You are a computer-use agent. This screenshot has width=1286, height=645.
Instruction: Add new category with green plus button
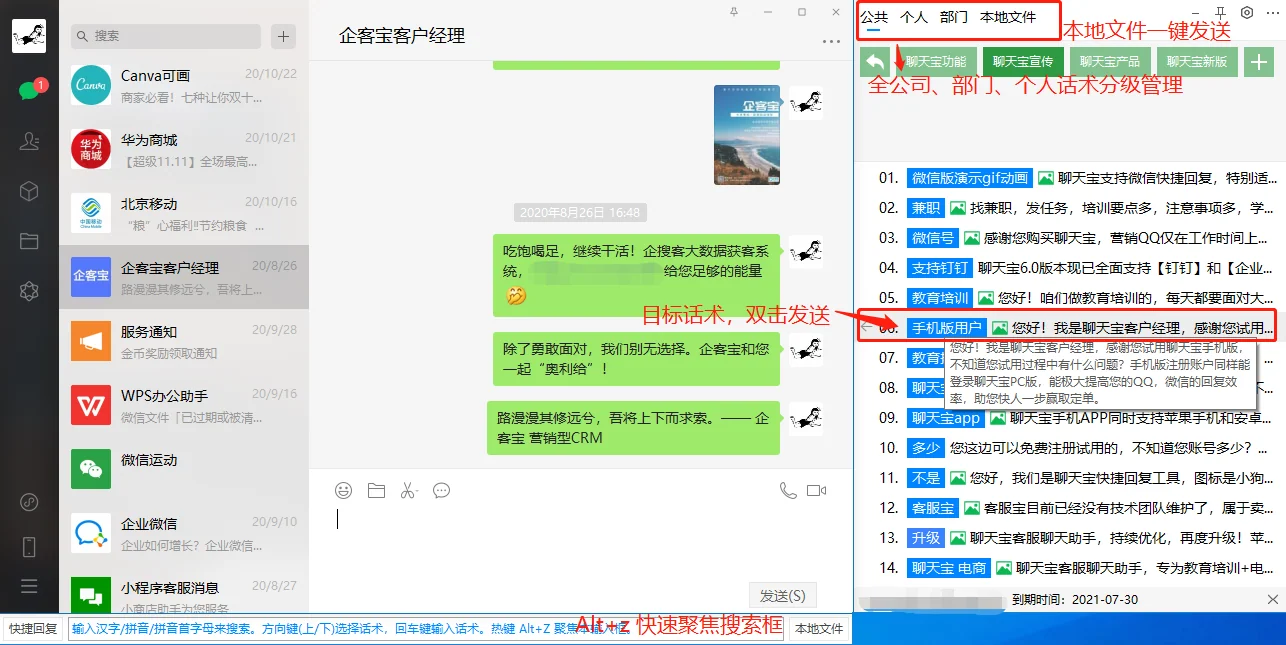click(1258, 61)
